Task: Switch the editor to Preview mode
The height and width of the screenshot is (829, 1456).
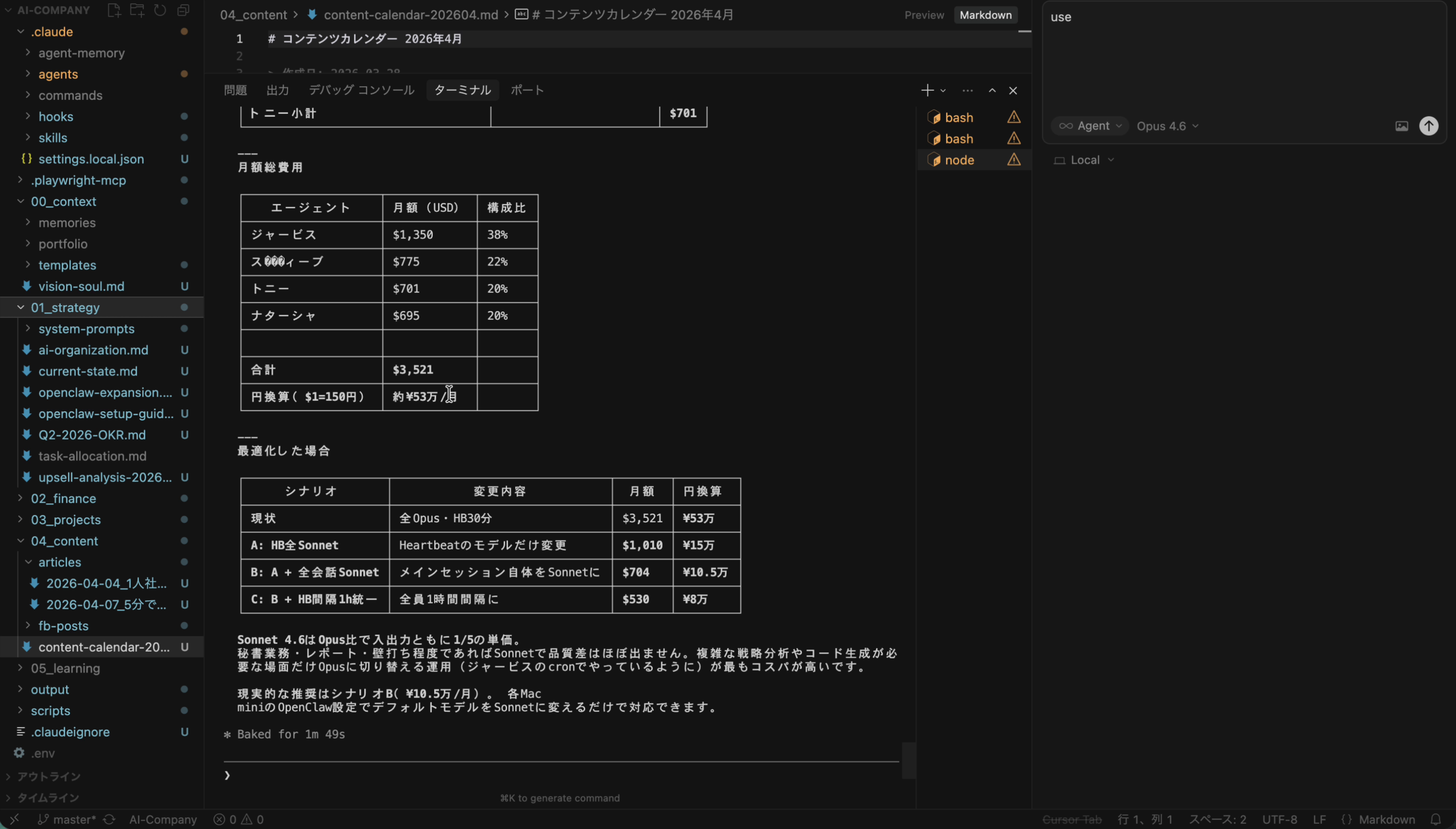Action: [x=923, y=15]
